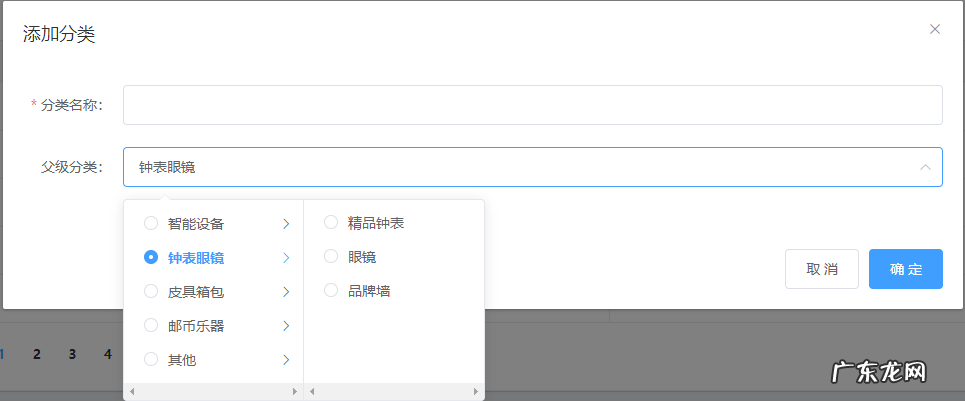Expand the 邮币乐器 submenu chevron
The height and width of the screenshot is (401, 965).
286,326
